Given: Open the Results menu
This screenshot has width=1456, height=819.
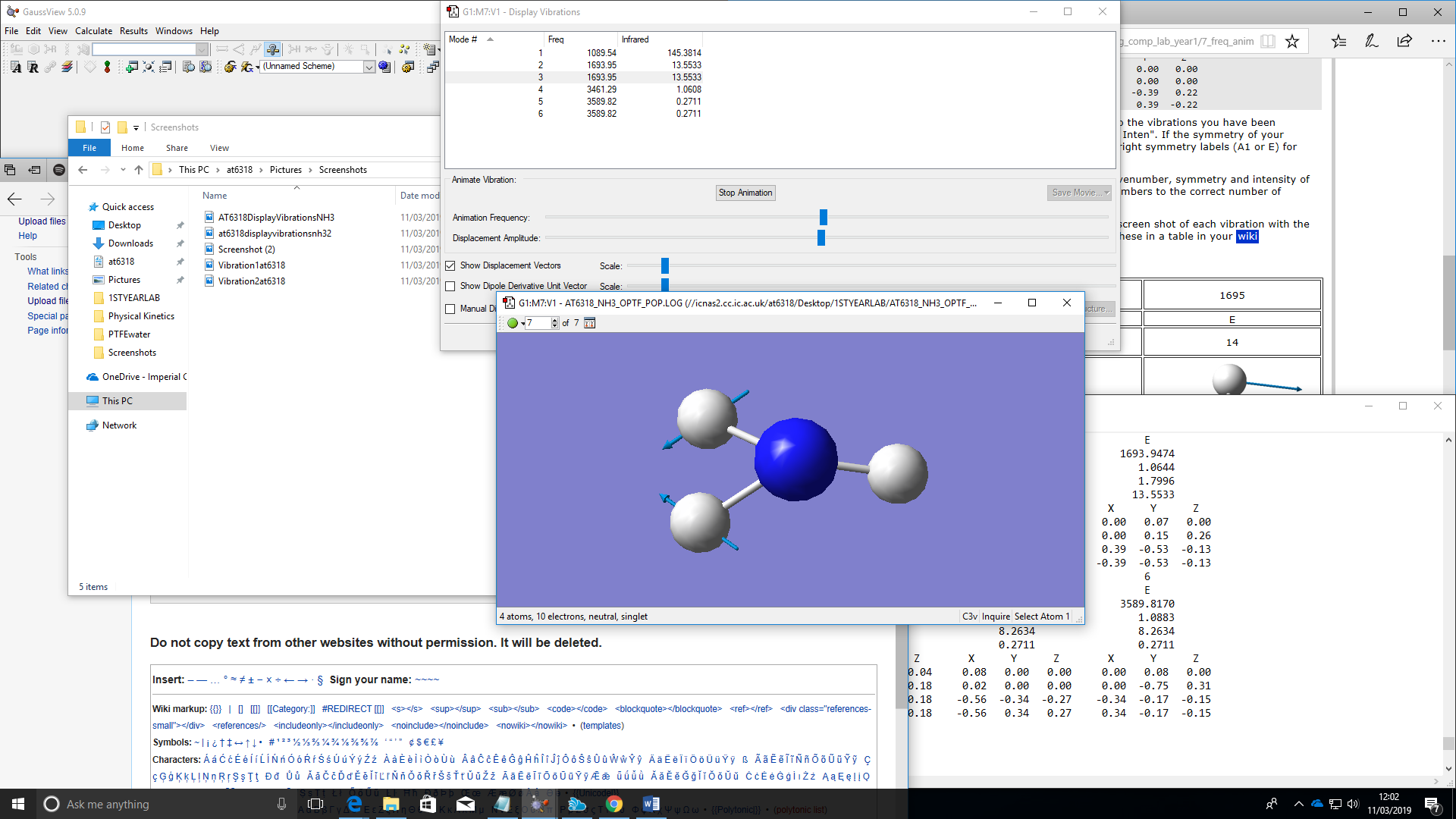Looking at the screenshot, I should click(x=133, y=31).
